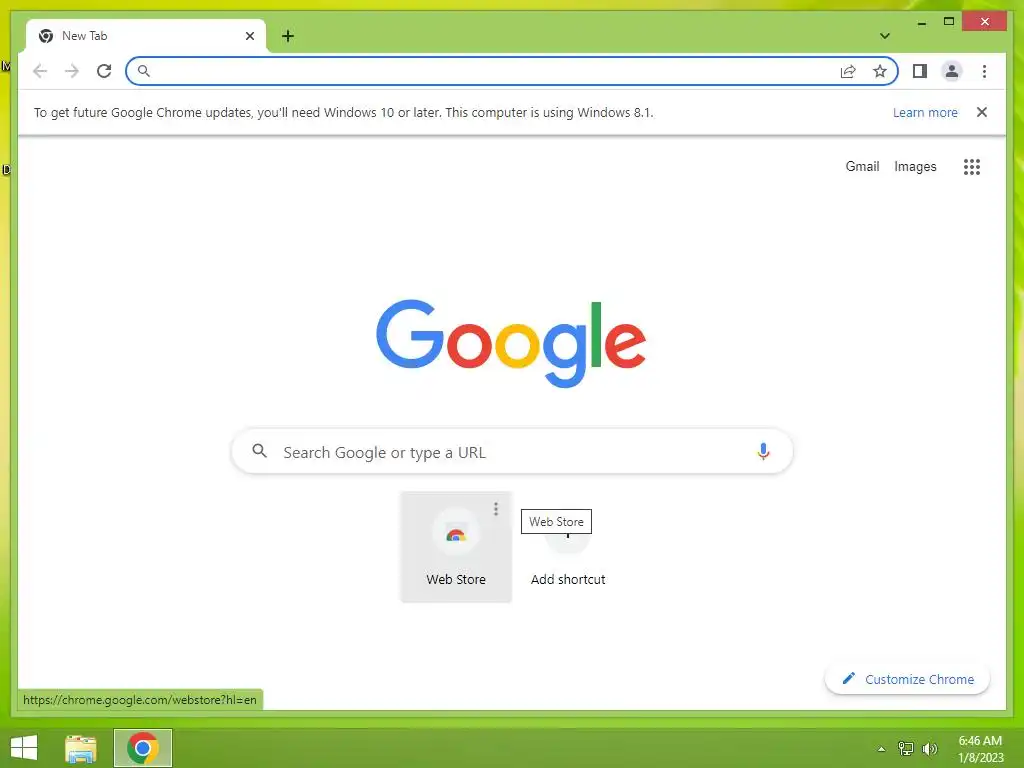
Task: Open Chrome's three-dot menu
Action: tap(984, 71)
